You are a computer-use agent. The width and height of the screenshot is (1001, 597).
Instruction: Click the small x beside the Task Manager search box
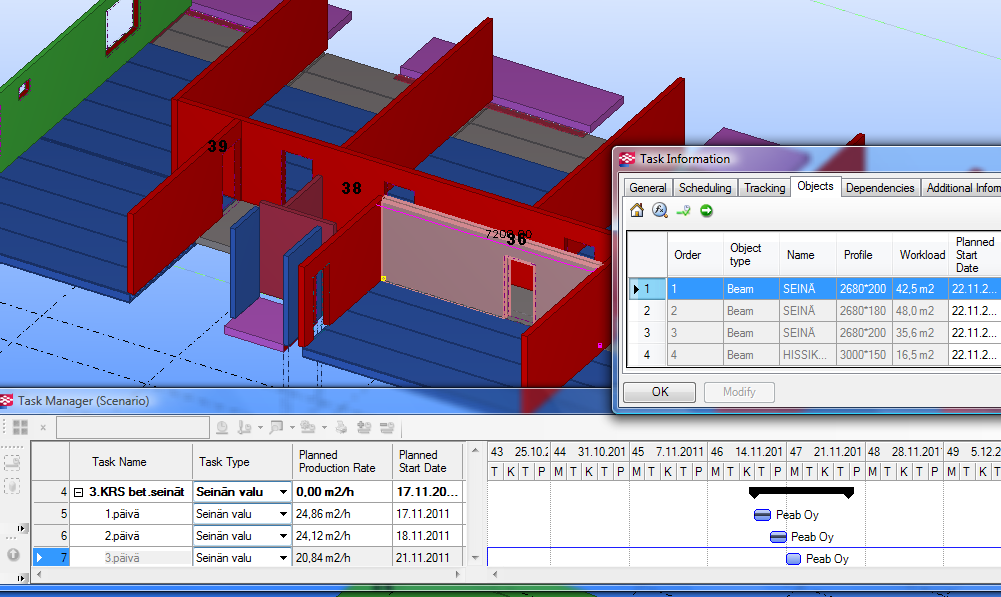tap(43, 427)
